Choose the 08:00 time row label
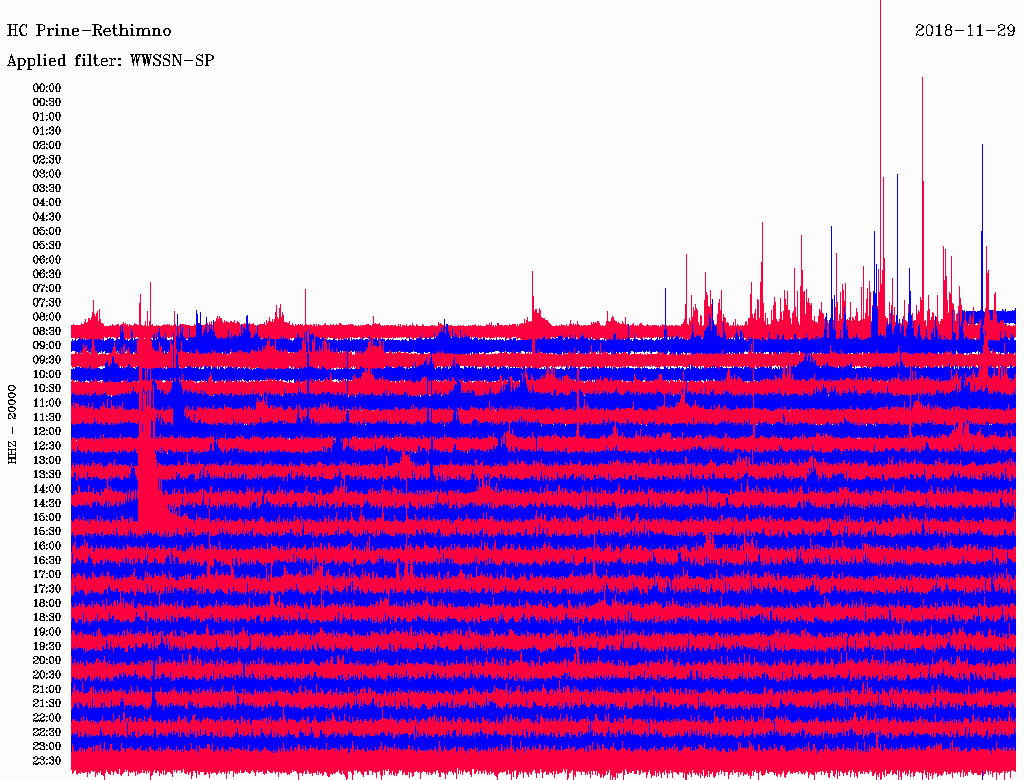1024x780 pixels. [x=47, y=317]
